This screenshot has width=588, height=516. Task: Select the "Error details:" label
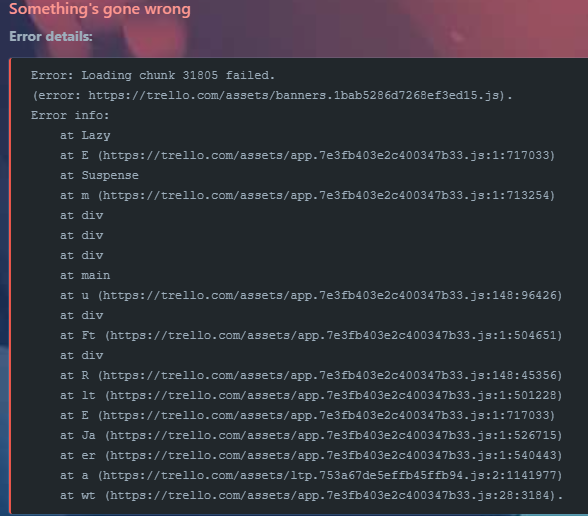(51, 36)
